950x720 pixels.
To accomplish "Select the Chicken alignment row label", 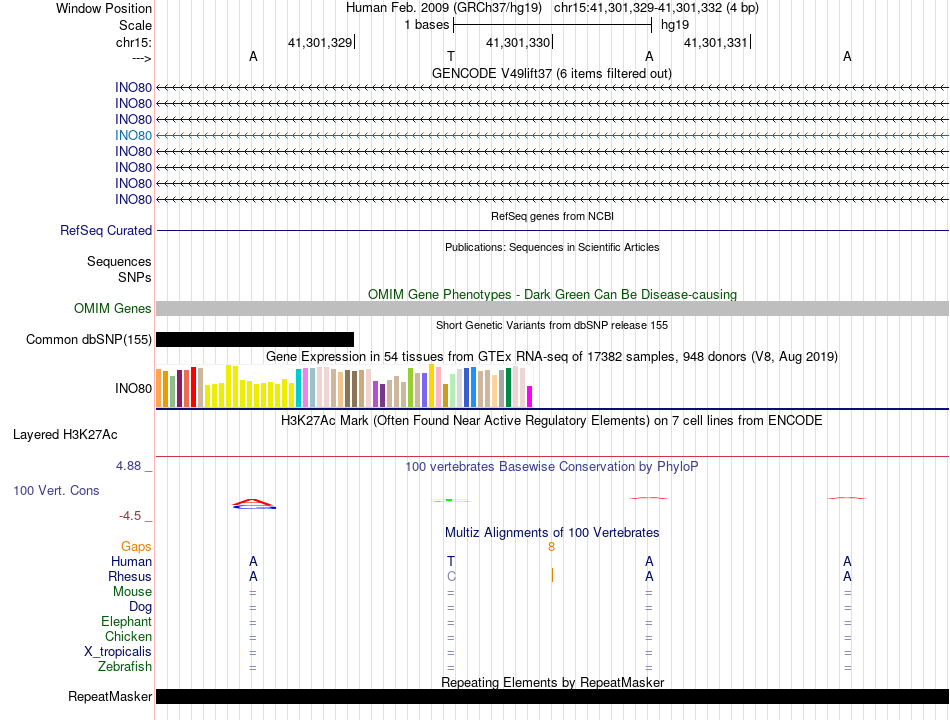I will click(x=128, y=636).
